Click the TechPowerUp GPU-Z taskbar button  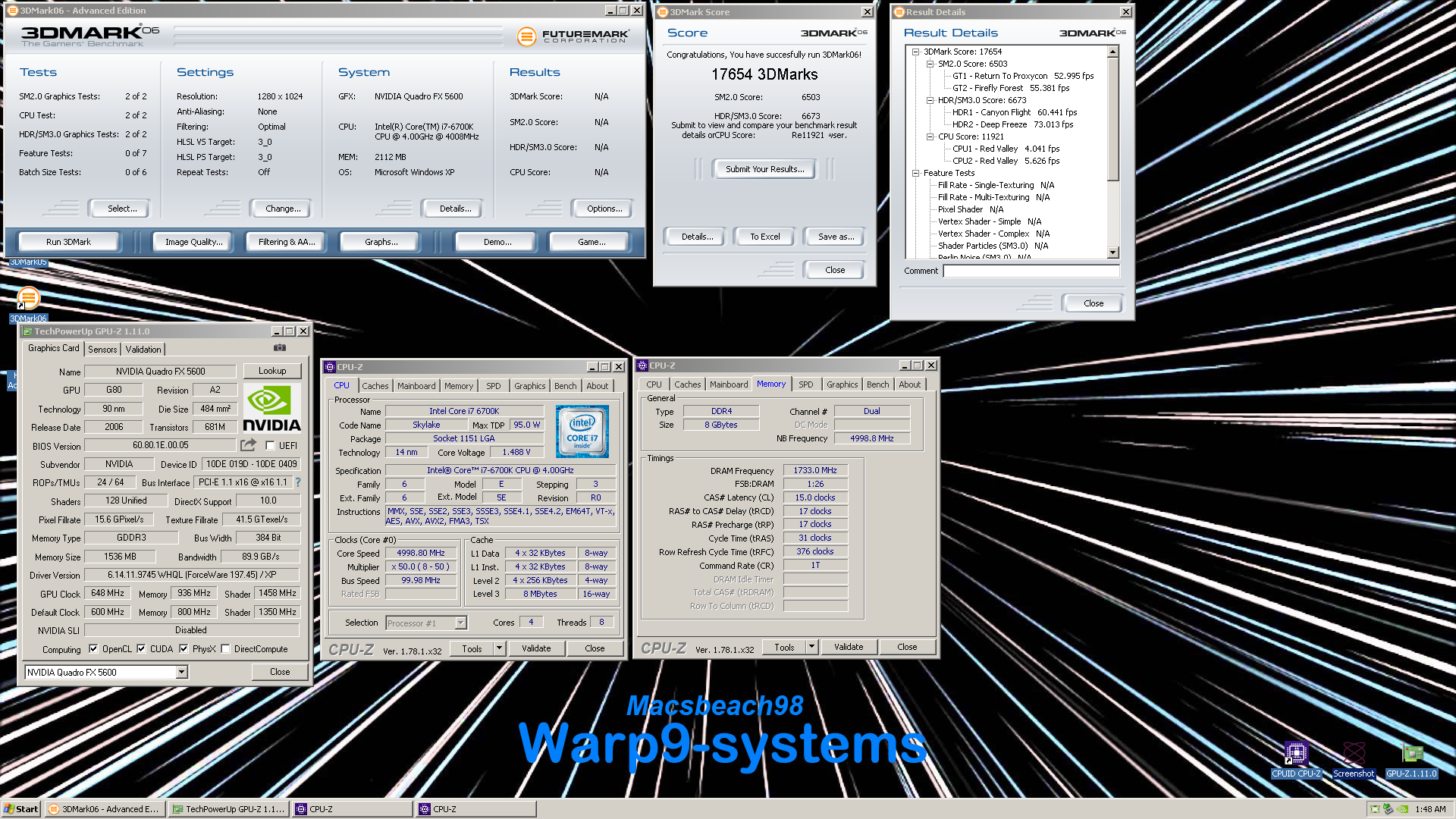pyautogui.click(x=229, y=809)
